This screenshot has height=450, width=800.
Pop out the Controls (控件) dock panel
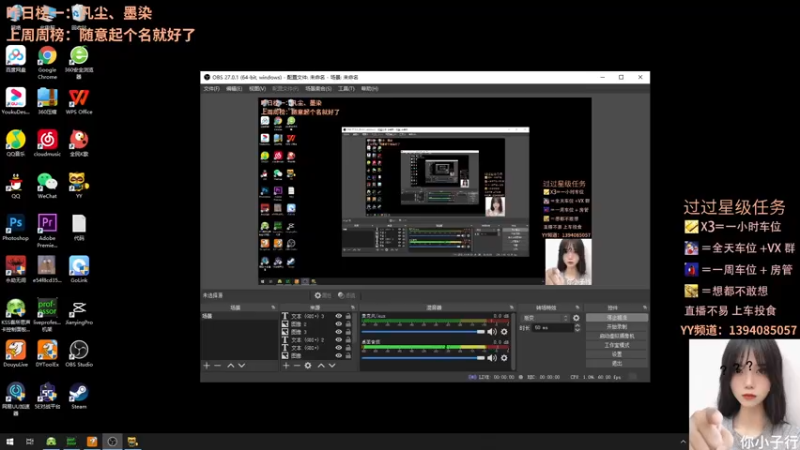click(x=644, y=308)
